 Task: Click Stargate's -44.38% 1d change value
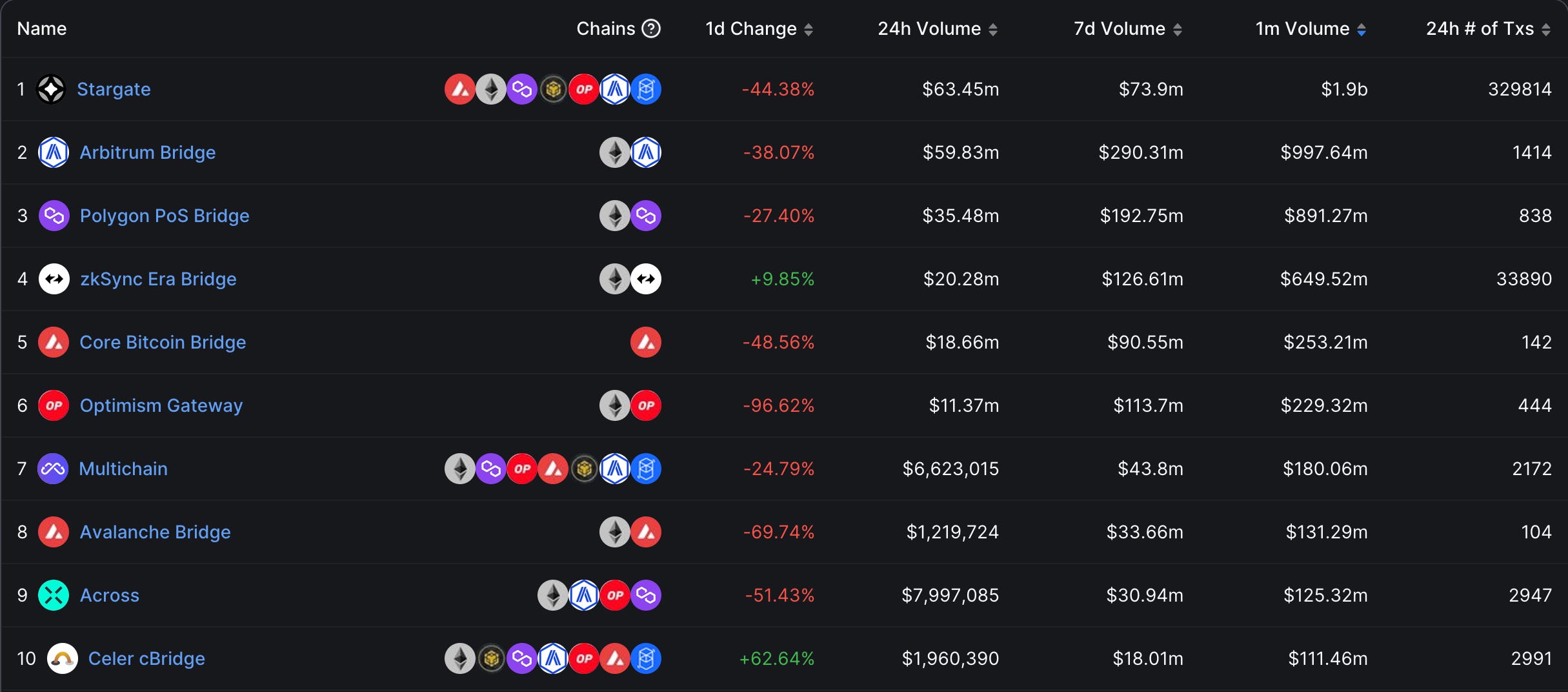[x=778, y=89]
